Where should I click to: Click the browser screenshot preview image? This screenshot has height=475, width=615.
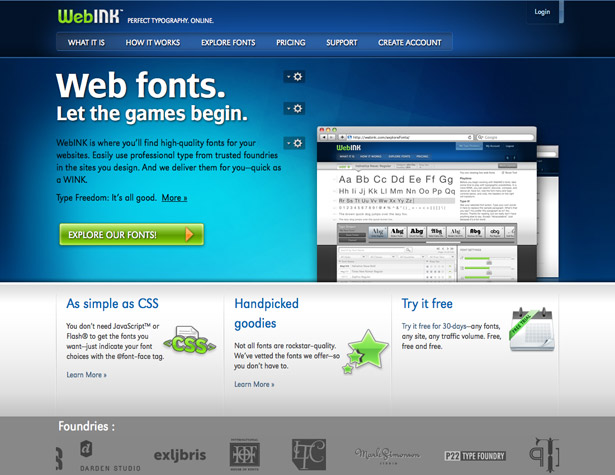427,204
